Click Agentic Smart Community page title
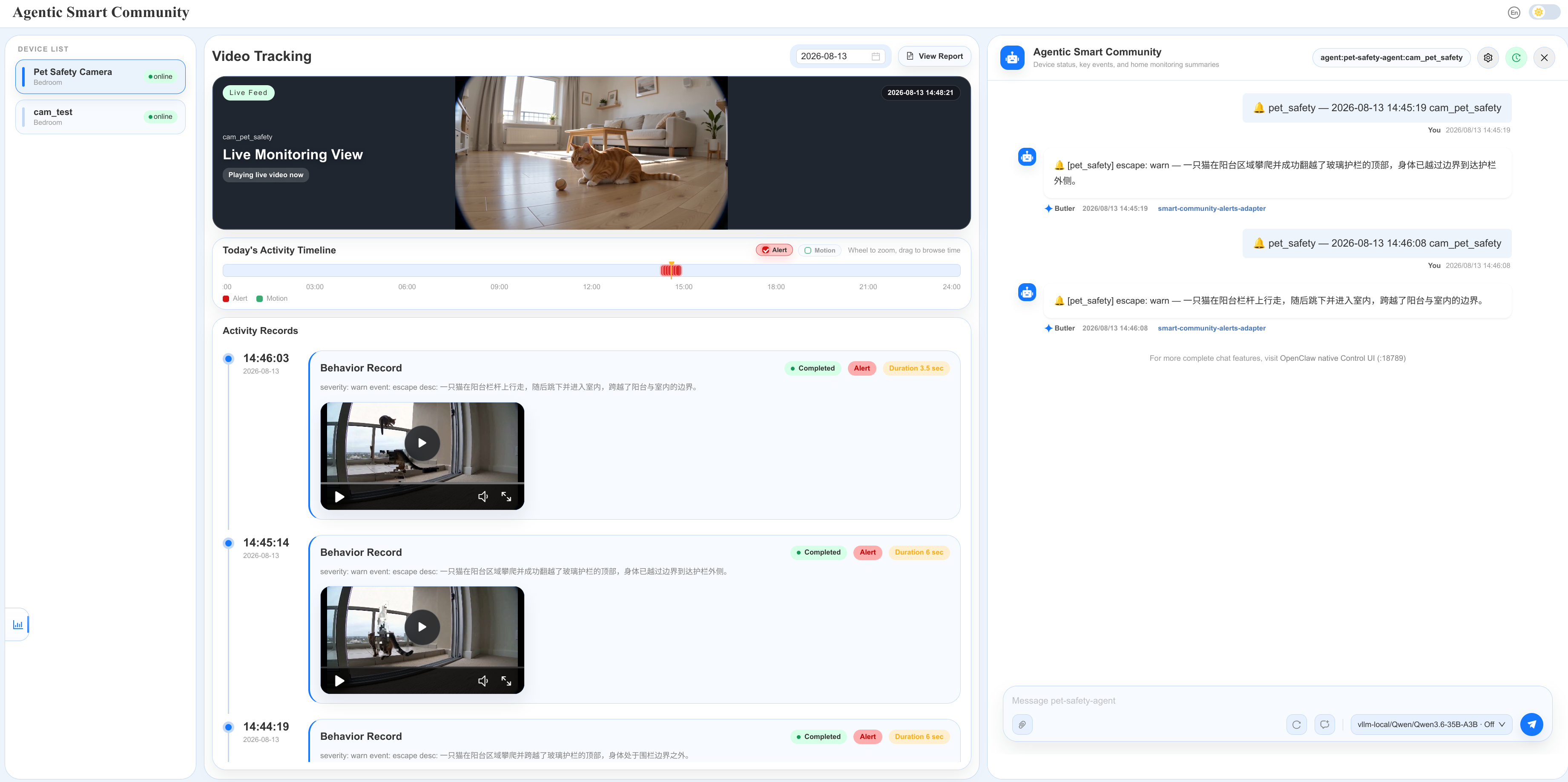The image size is (1568, 782). coord(101,13)
